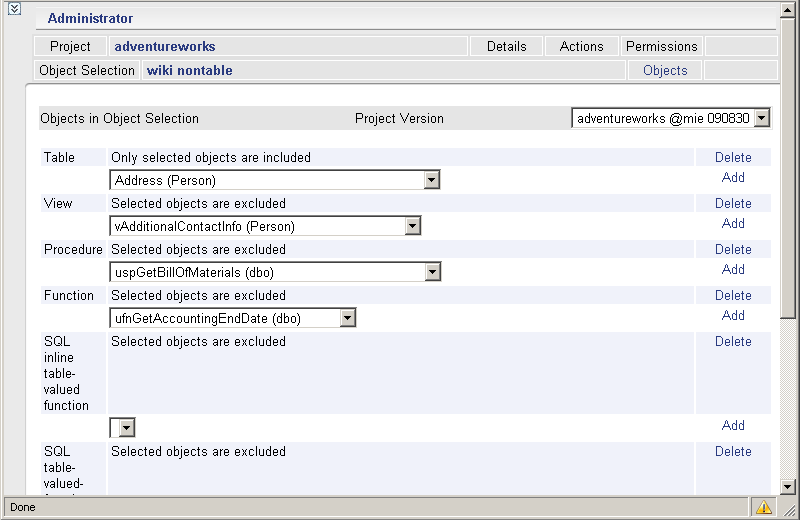Click the 'Project Version' label

click(x=399, y=118)
